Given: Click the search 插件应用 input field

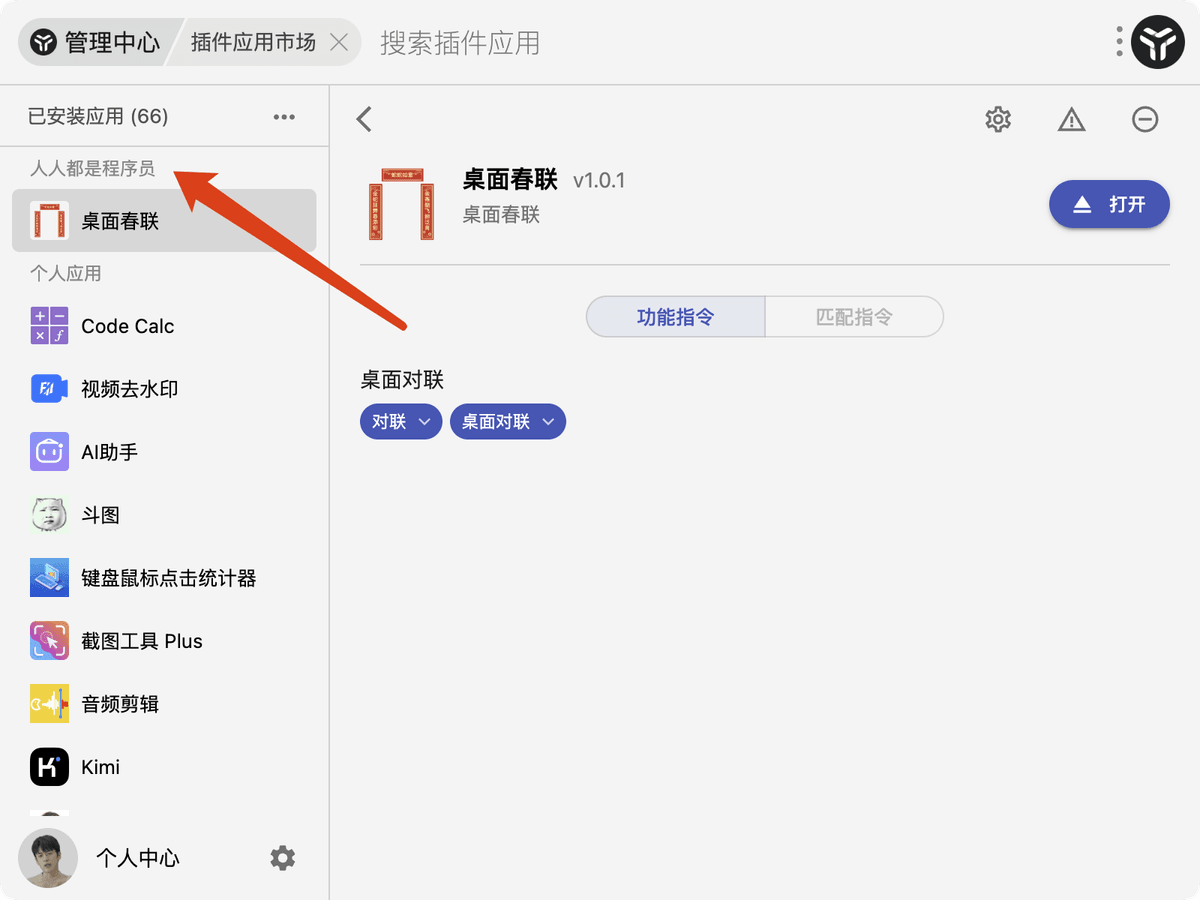Looking at the screenshot, I should (459, 42).
